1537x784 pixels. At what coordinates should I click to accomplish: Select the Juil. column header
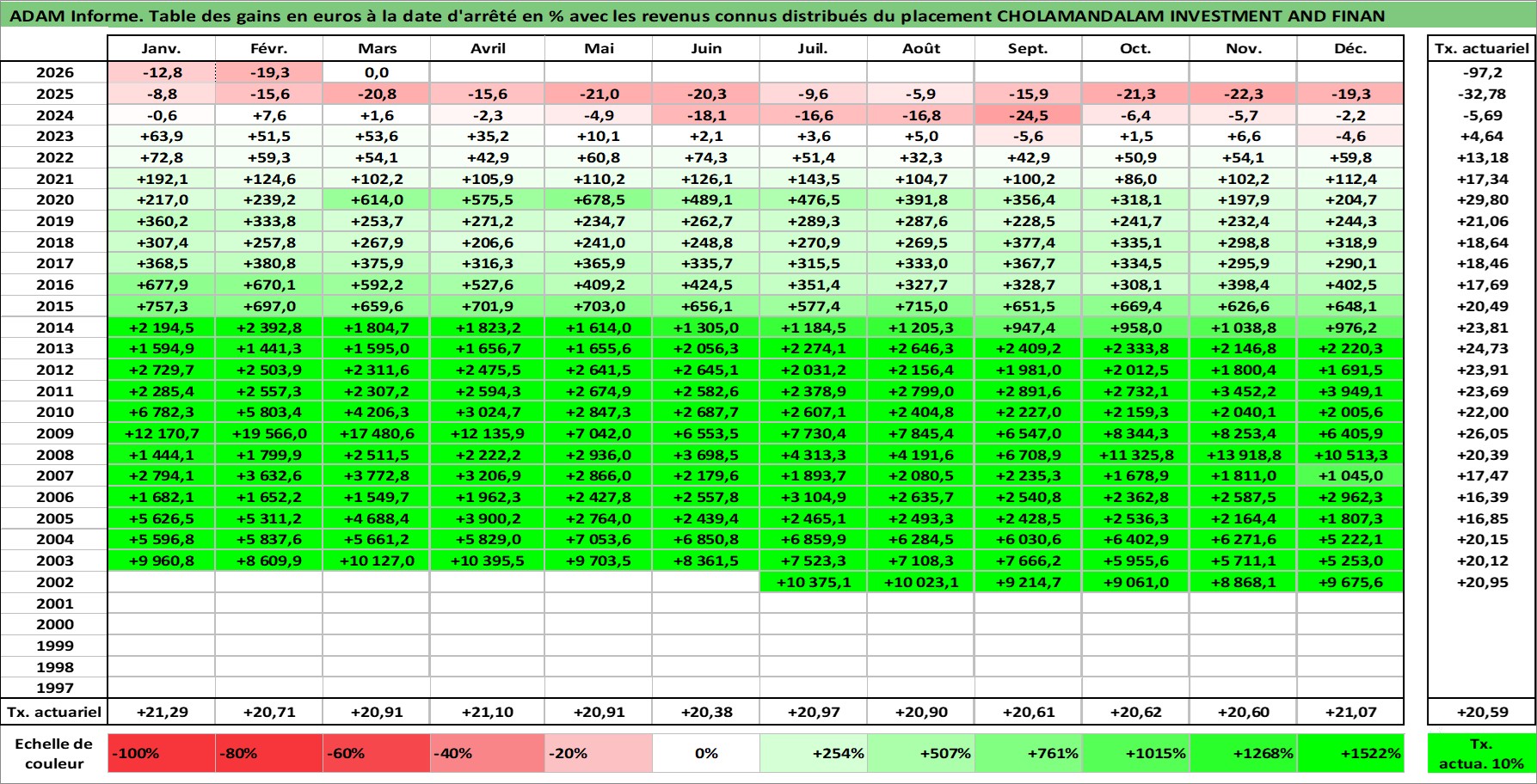(814, 48)
